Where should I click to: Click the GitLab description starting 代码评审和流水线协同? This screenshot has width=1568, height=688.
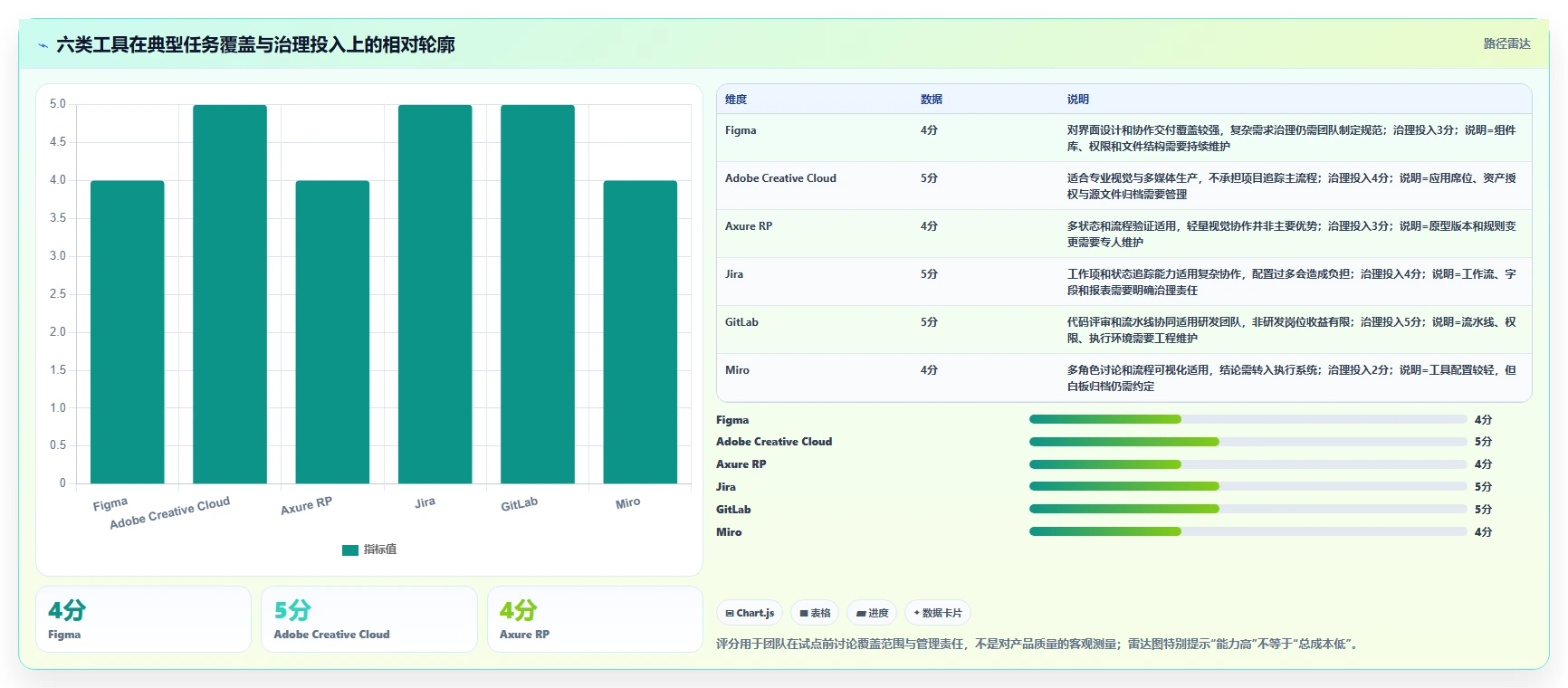(x=1292, y=330)
